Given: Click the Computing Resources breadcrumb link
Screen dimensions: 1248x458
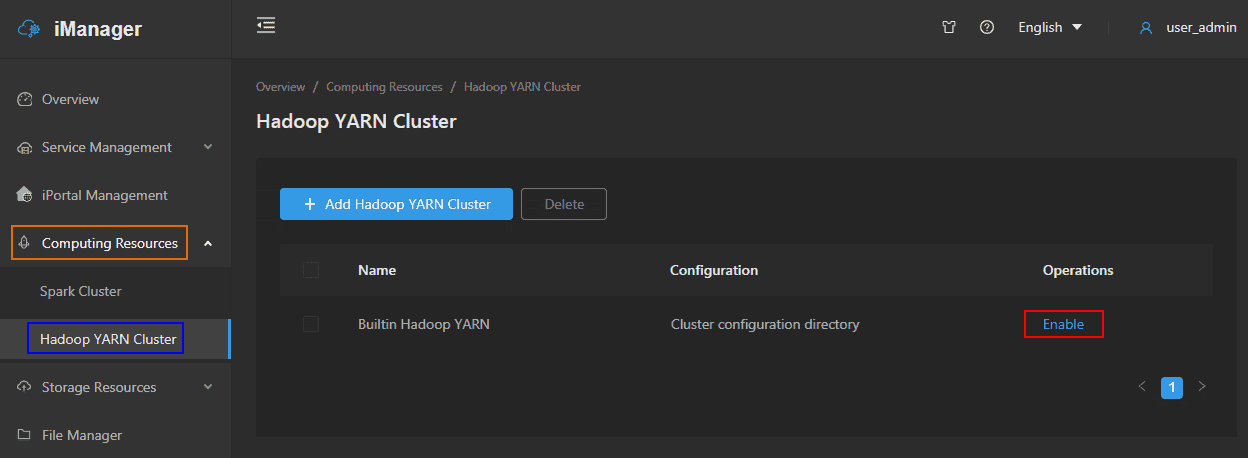Looking at the screenshot, I should tap(384, 87).
